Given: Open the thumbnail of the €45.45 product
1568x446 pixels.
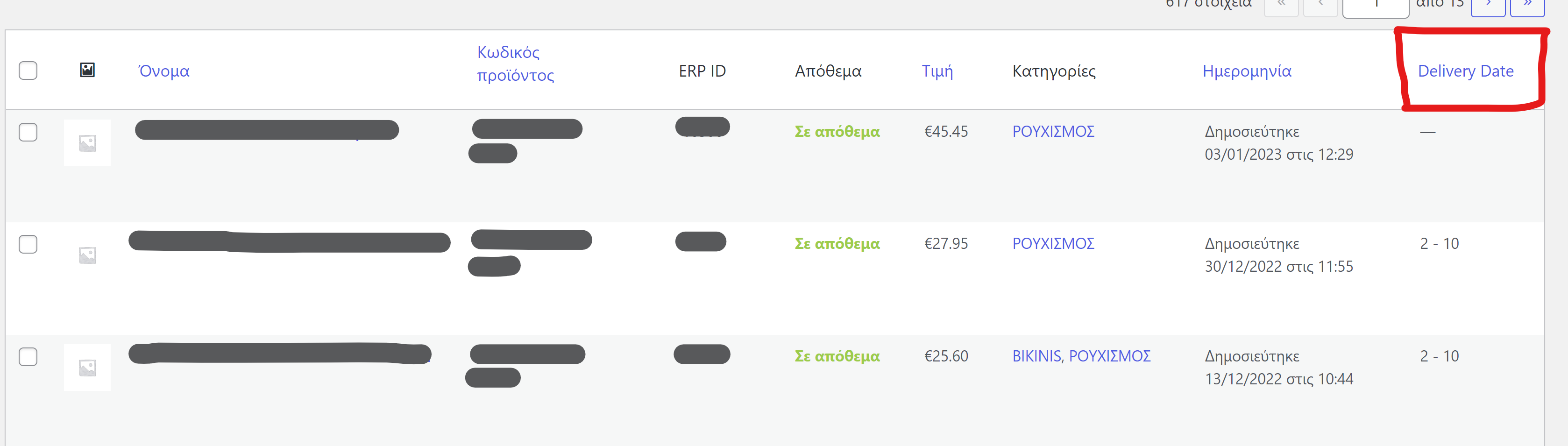Looking at the screenshot, I should (87, 143).
